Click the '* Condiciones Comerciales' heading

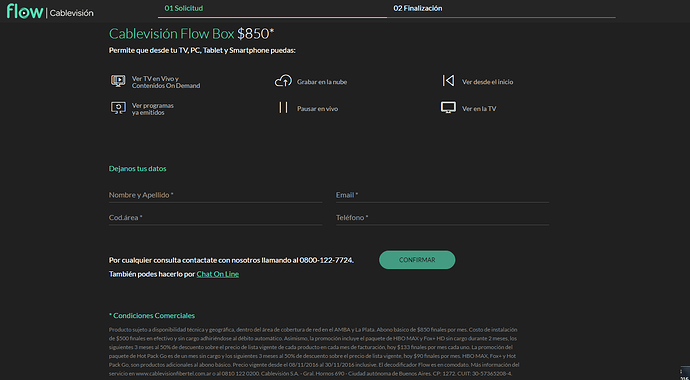coord(152,316)
